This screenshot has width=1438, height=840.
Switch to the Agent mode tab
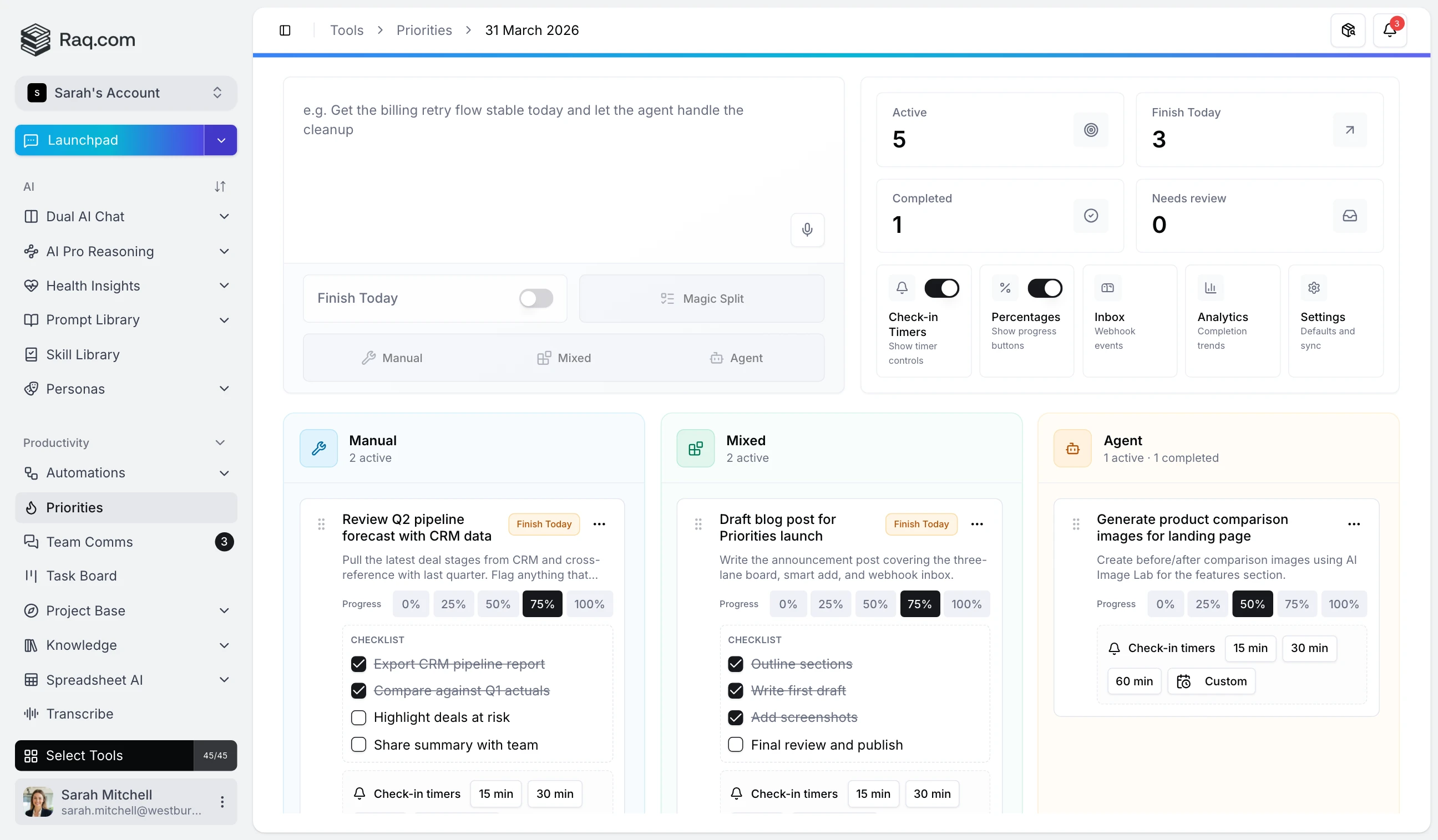737,358
